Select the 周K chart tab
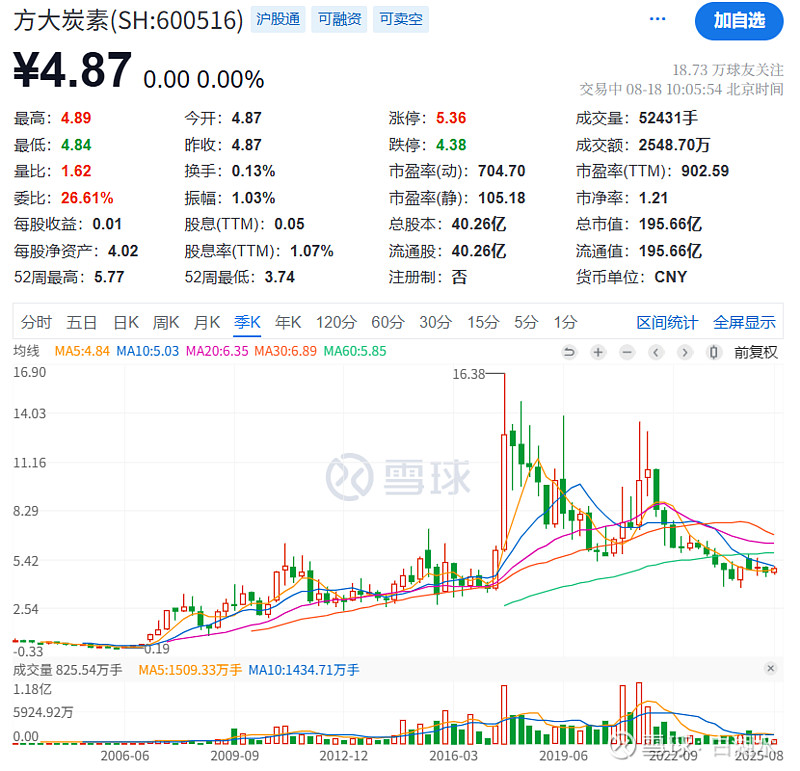 point(166,322)
